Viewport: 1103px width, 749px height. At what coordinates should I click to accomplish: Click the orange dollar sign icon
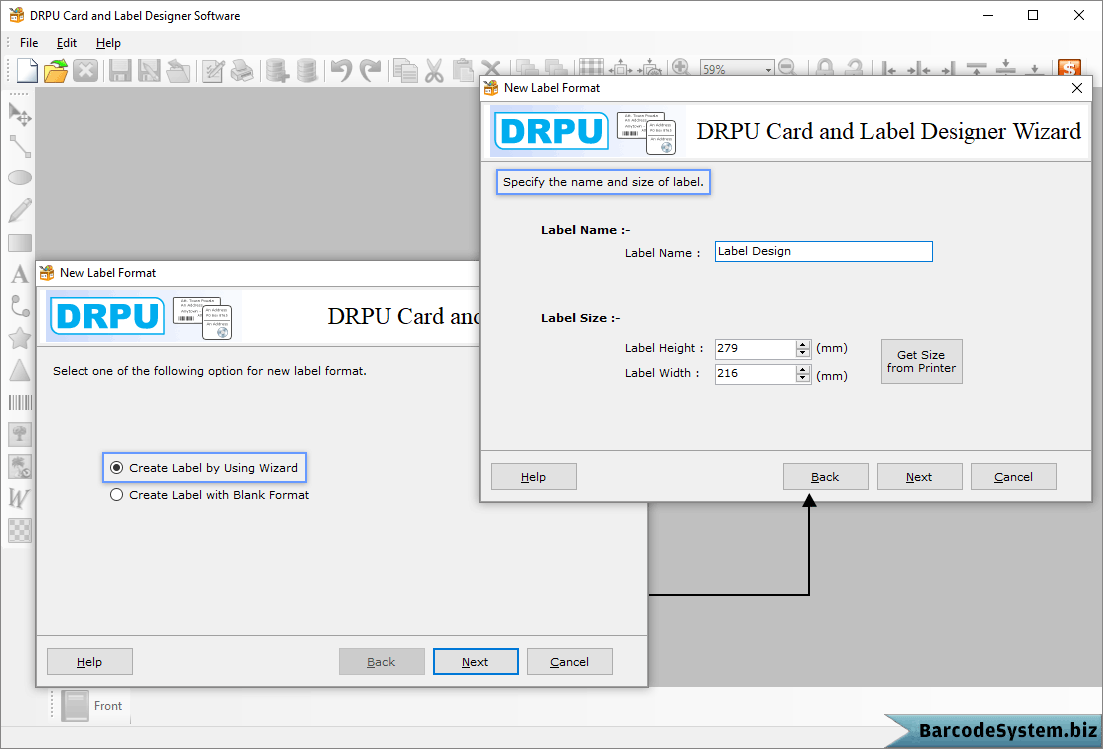click(x=1069, y=68)
